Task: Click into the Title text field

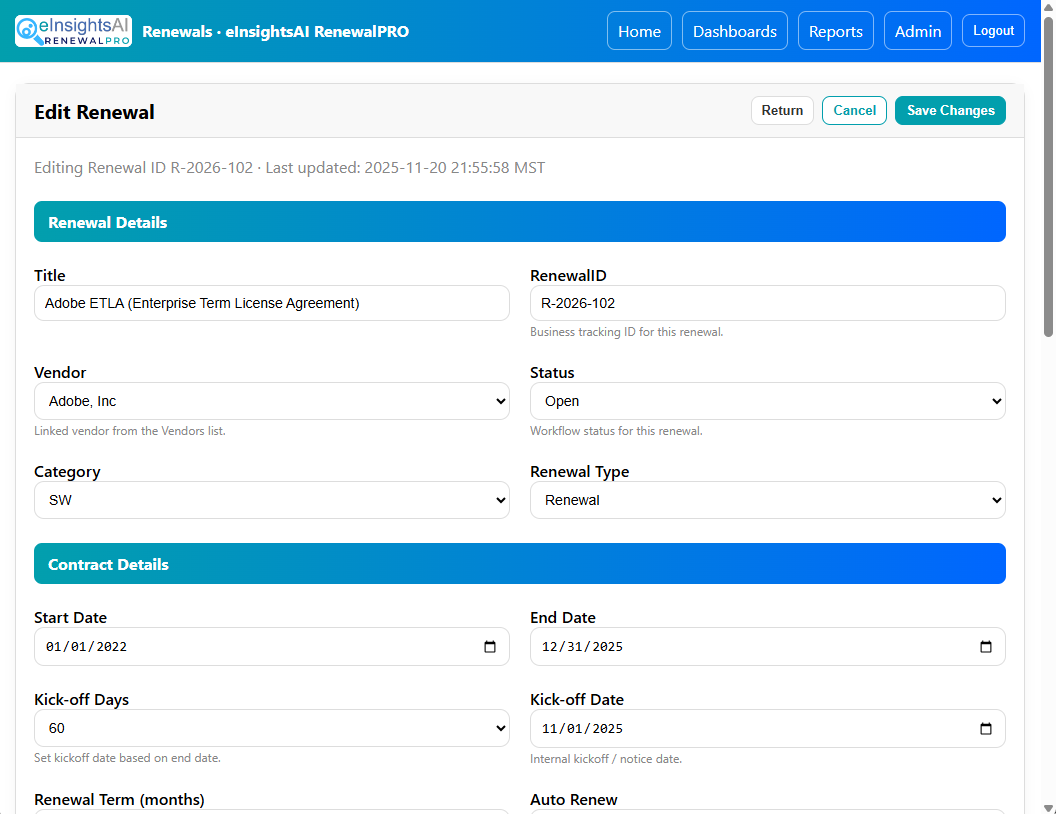Action: click(271, 303)
